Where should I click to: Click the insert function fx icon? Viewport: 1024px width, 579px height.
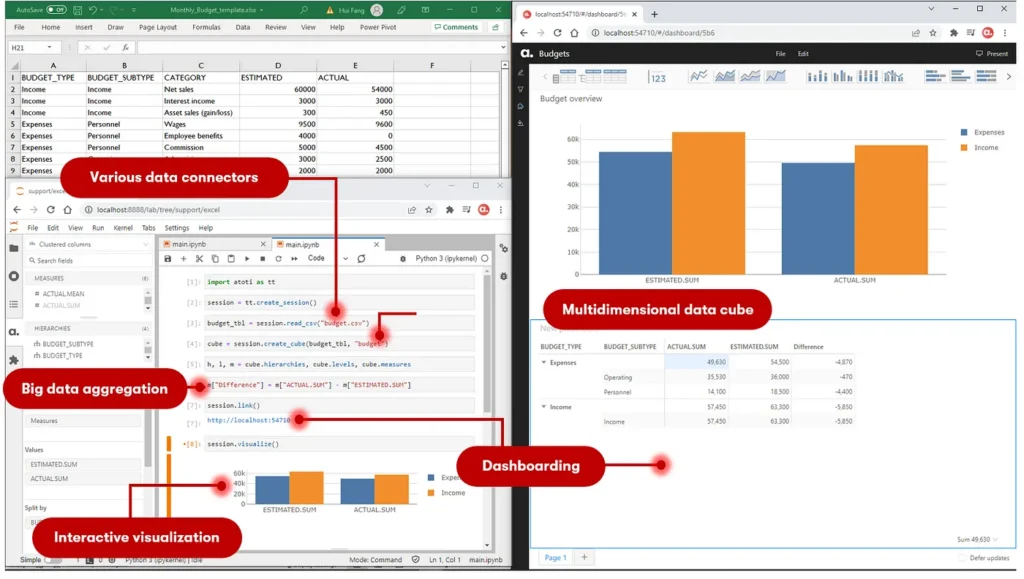point(125,48)
